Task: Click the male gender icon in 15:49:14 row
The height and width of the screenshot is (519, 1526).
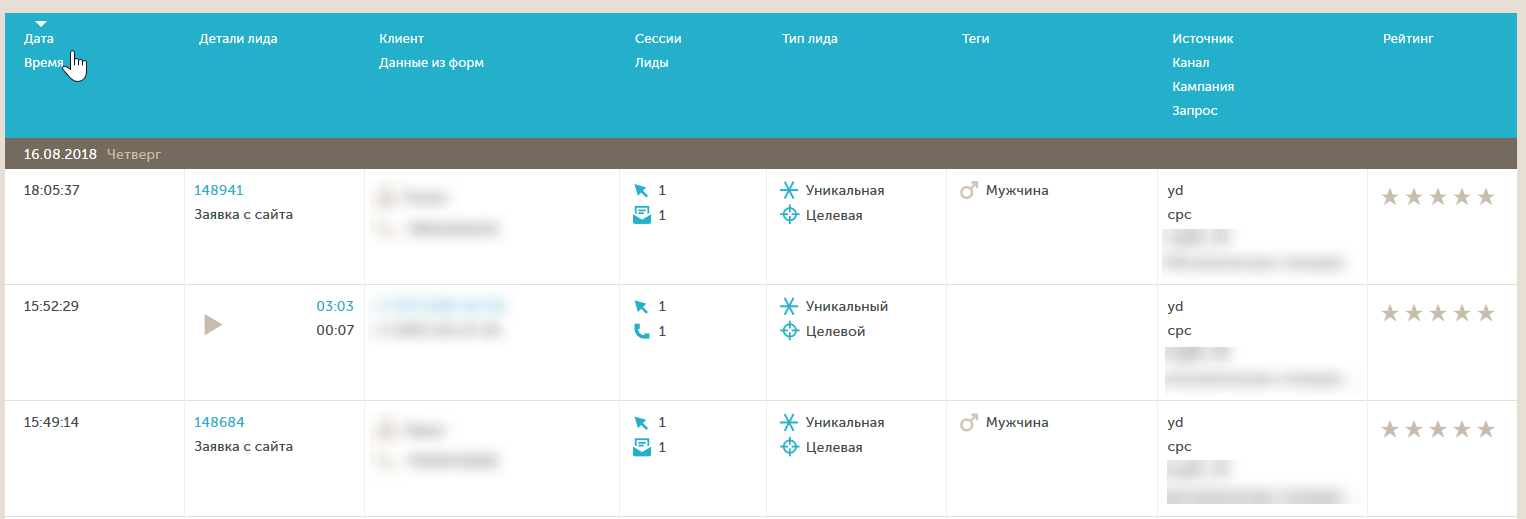Action: (968, 423)
